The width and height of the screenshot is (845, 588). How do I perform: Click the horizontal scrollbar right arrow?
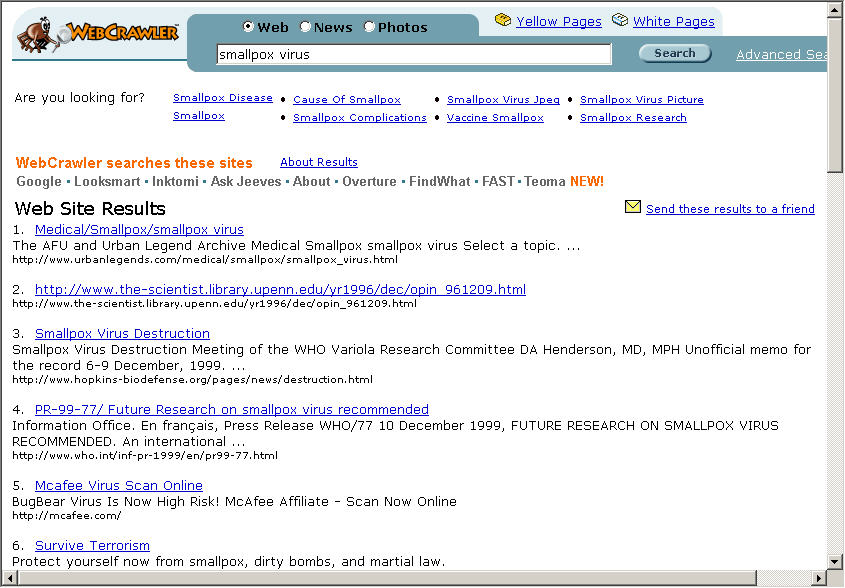[818, 579]
